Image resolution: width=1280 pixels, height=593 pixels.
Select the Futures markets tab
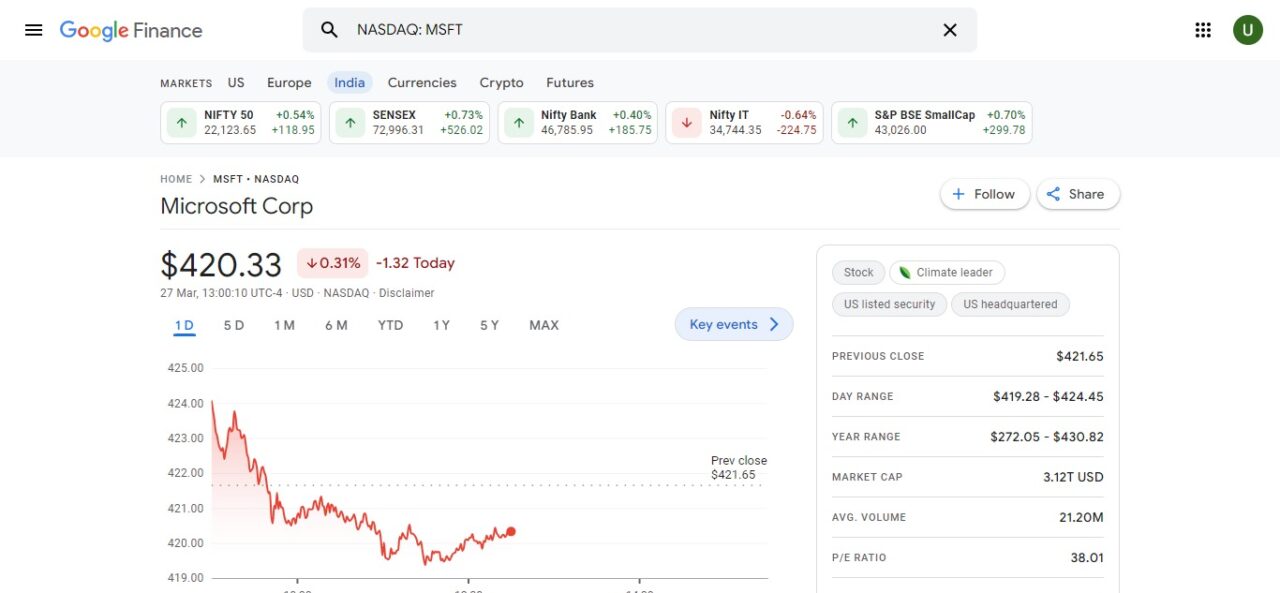coord(570,83)
